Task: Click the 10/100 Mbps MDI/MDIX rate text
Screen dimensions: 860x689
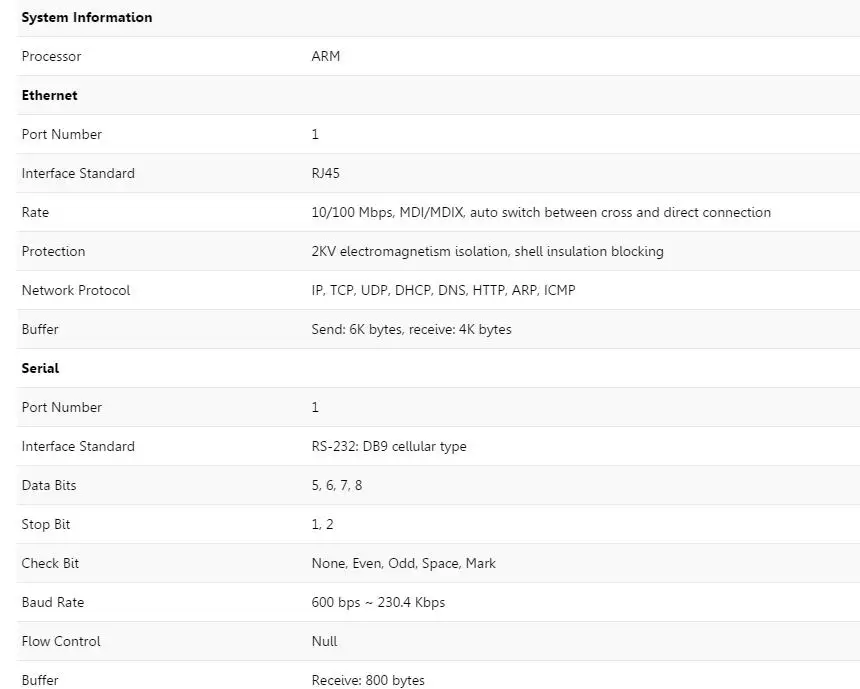Action: [x=541, y=212]
